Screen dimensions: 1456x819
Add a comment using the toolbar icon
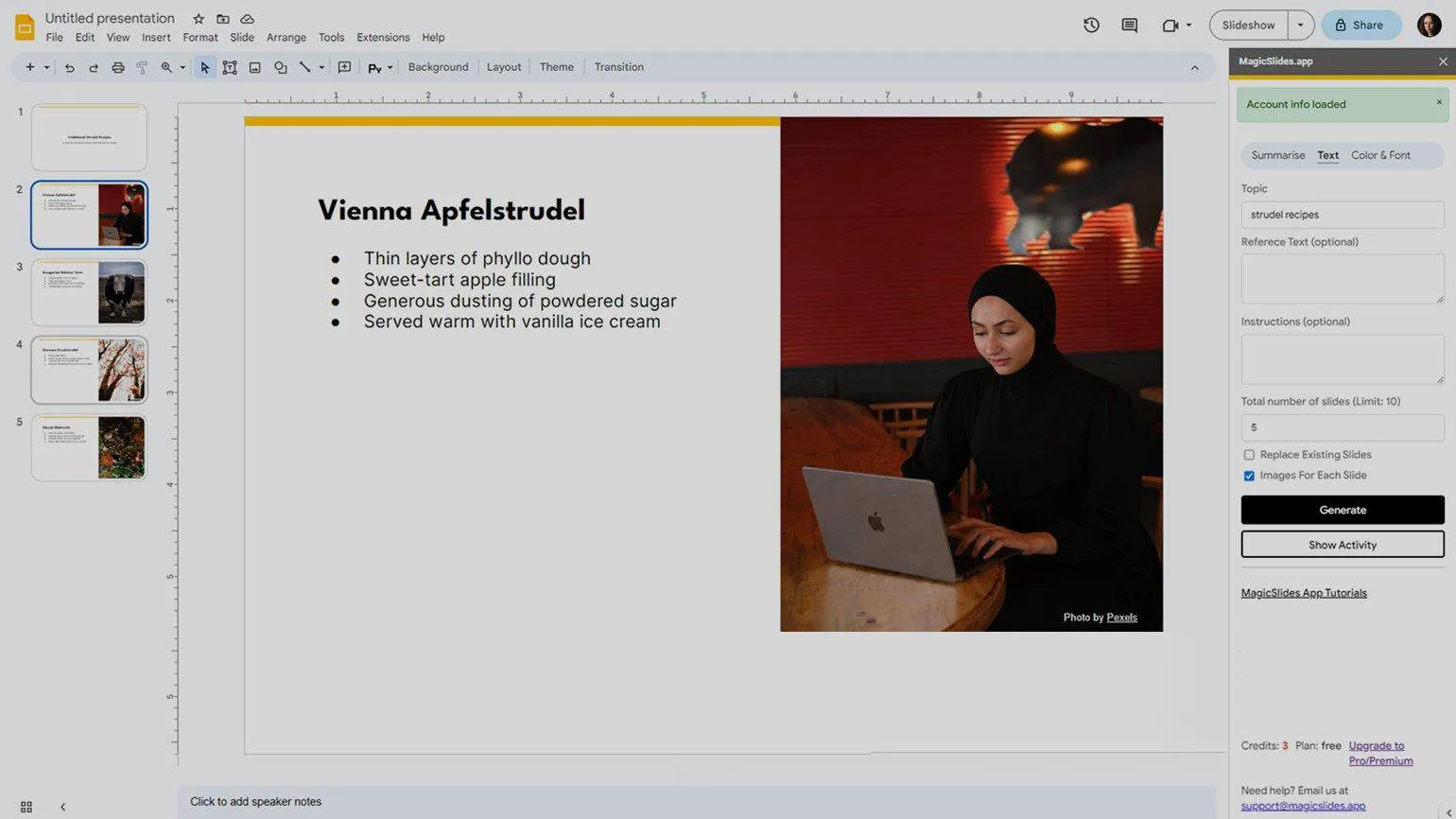tap(344, 67)
